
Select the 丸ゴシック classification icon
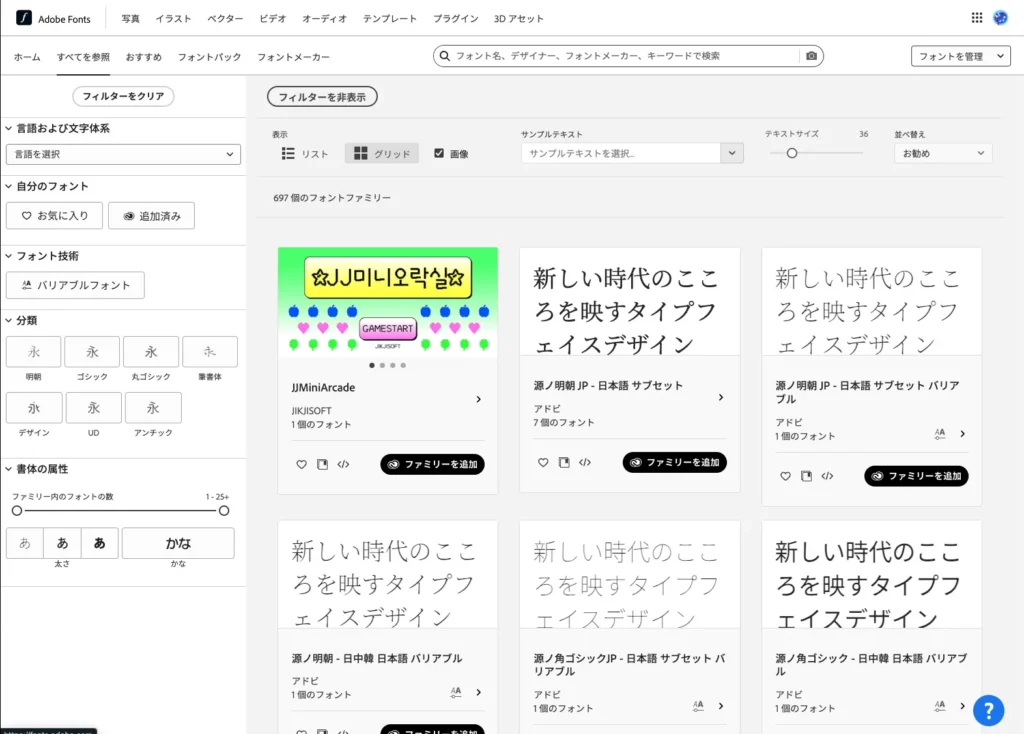pyautogui.click(x=151, y=352)
